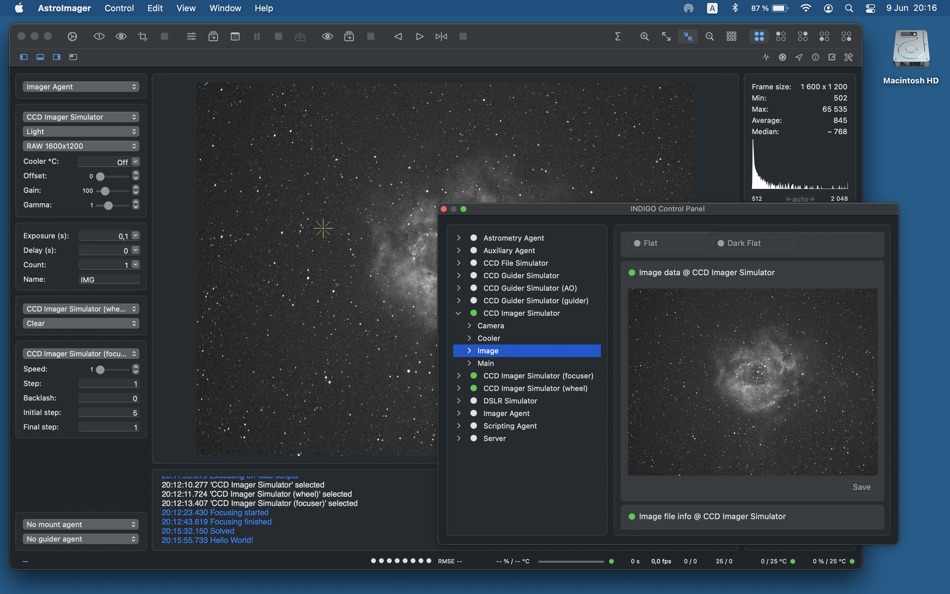Open the Control menu in menu bar
950x594 pixels.
[119, 8]
